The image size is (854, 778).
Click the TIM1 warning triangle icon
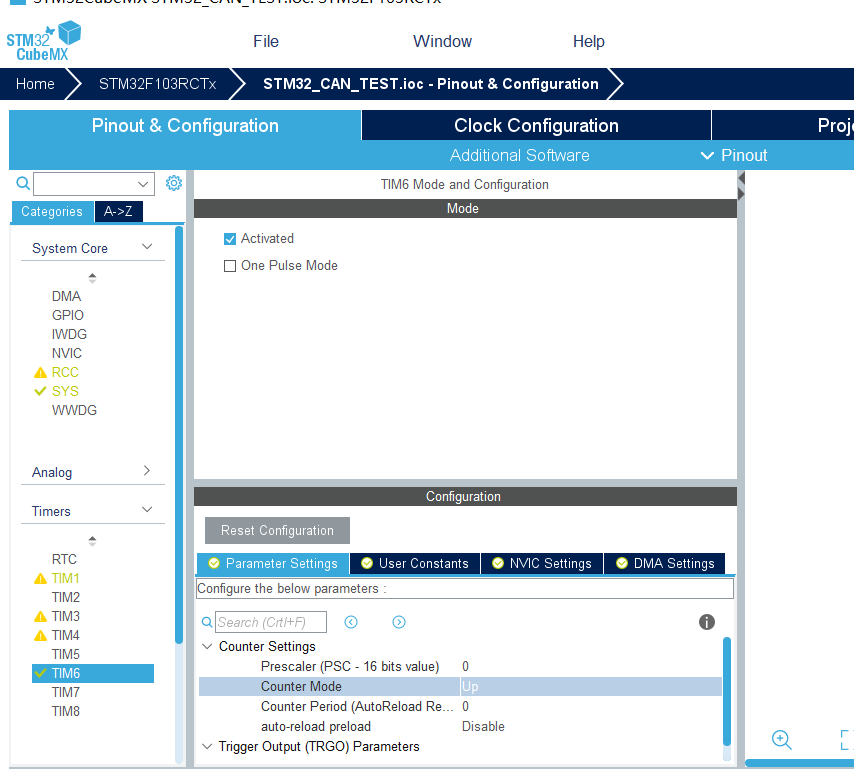click(x=40, y=579)
